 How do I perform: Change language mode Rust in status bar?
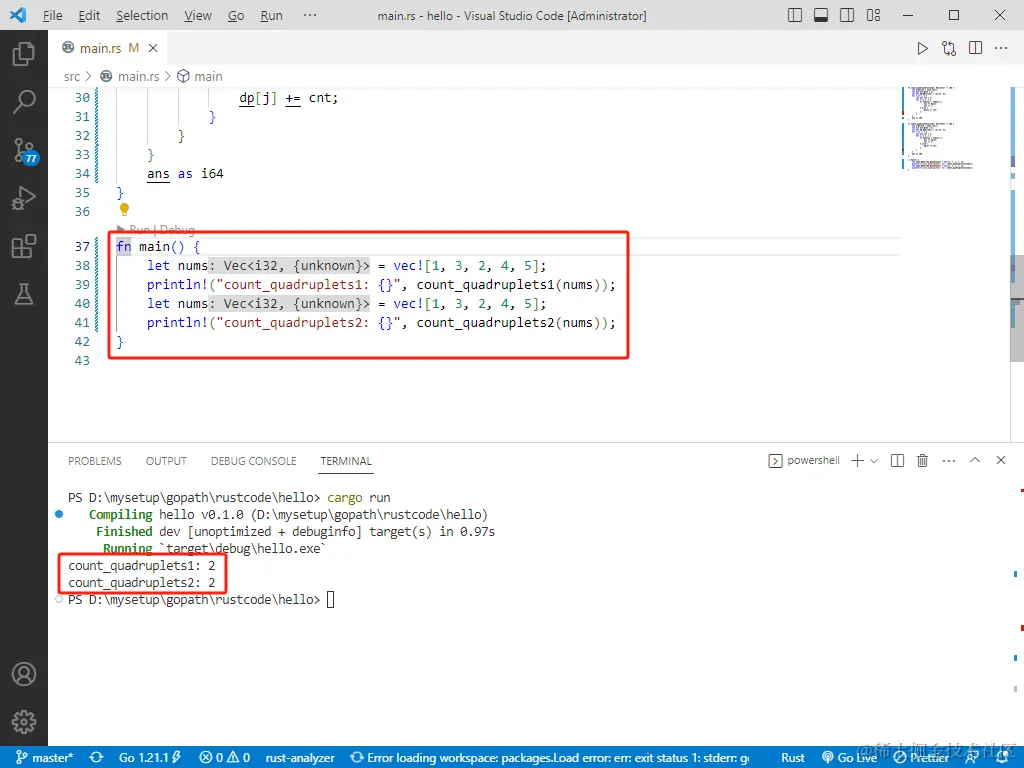[x=793, y=758]
